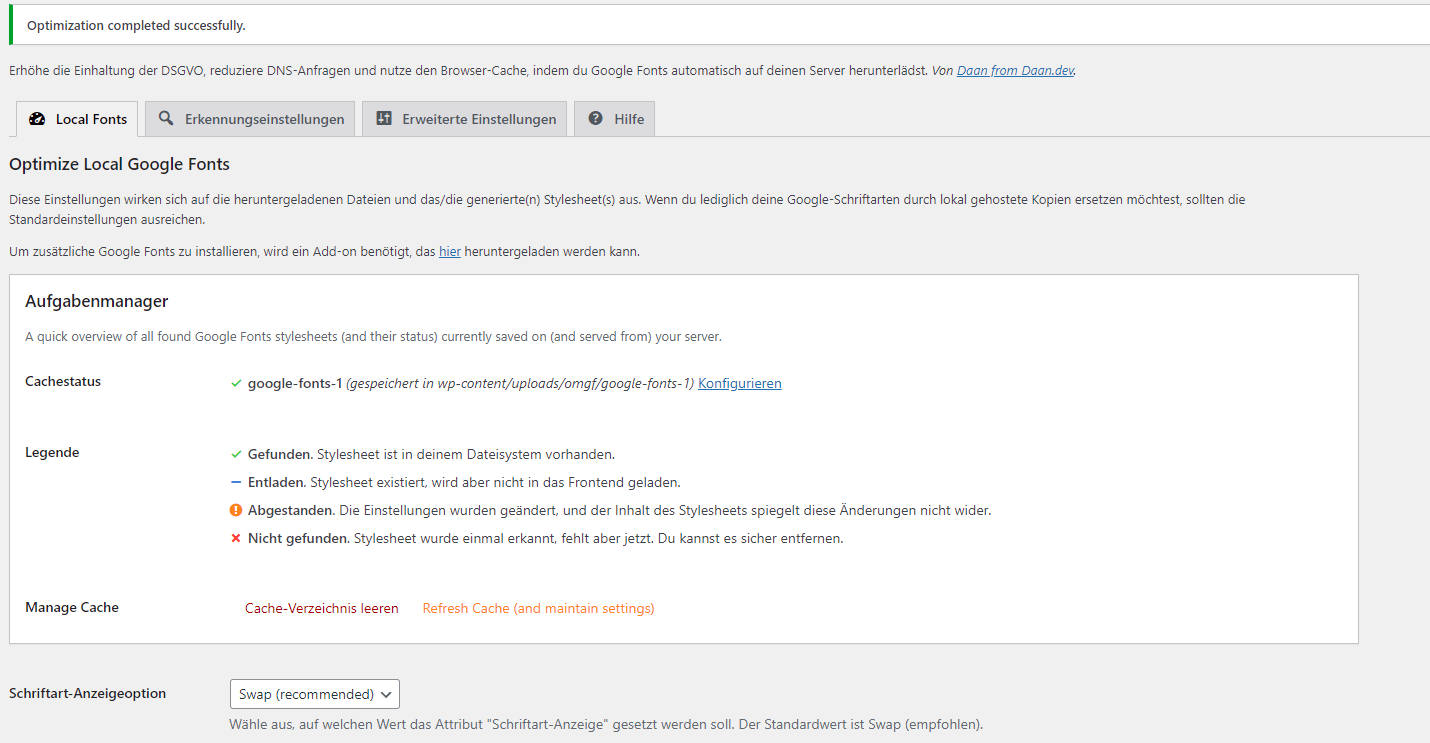Click the orange Abgestanden warning icon
The width and height of the screenshot is (1430, 743).
236,510
